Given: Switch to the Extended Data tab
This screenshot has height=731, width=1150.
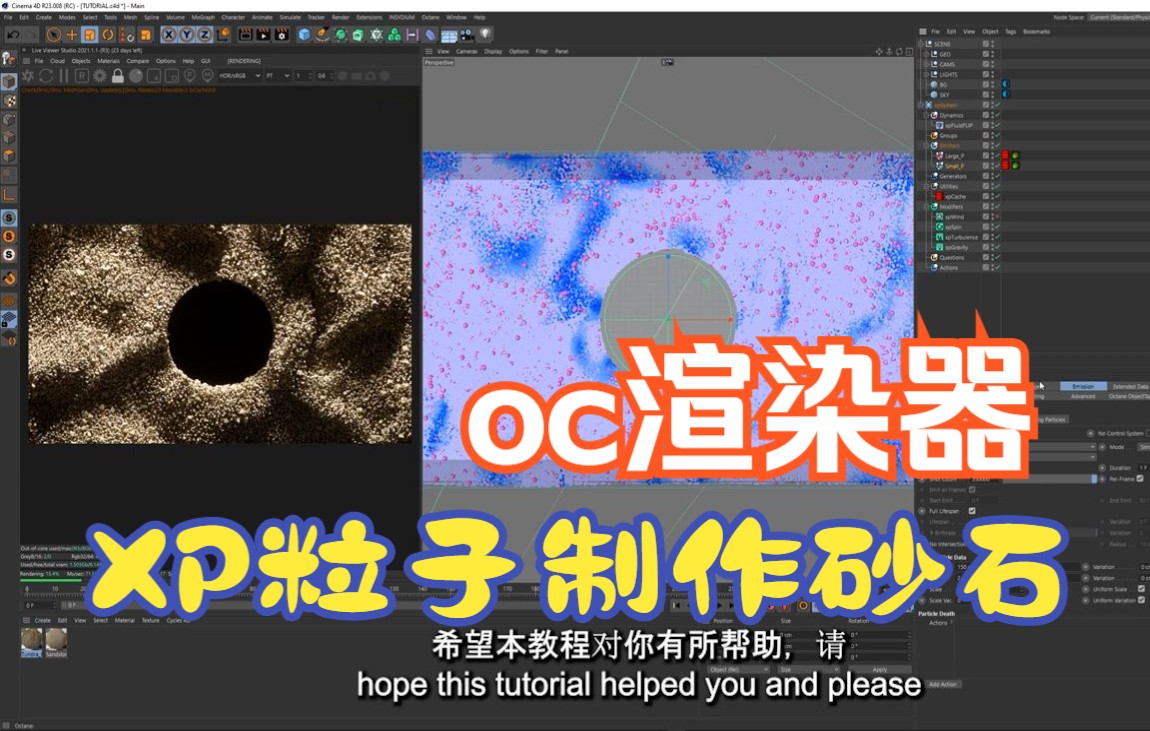Looking at the screenshot, I should 1131,387.
